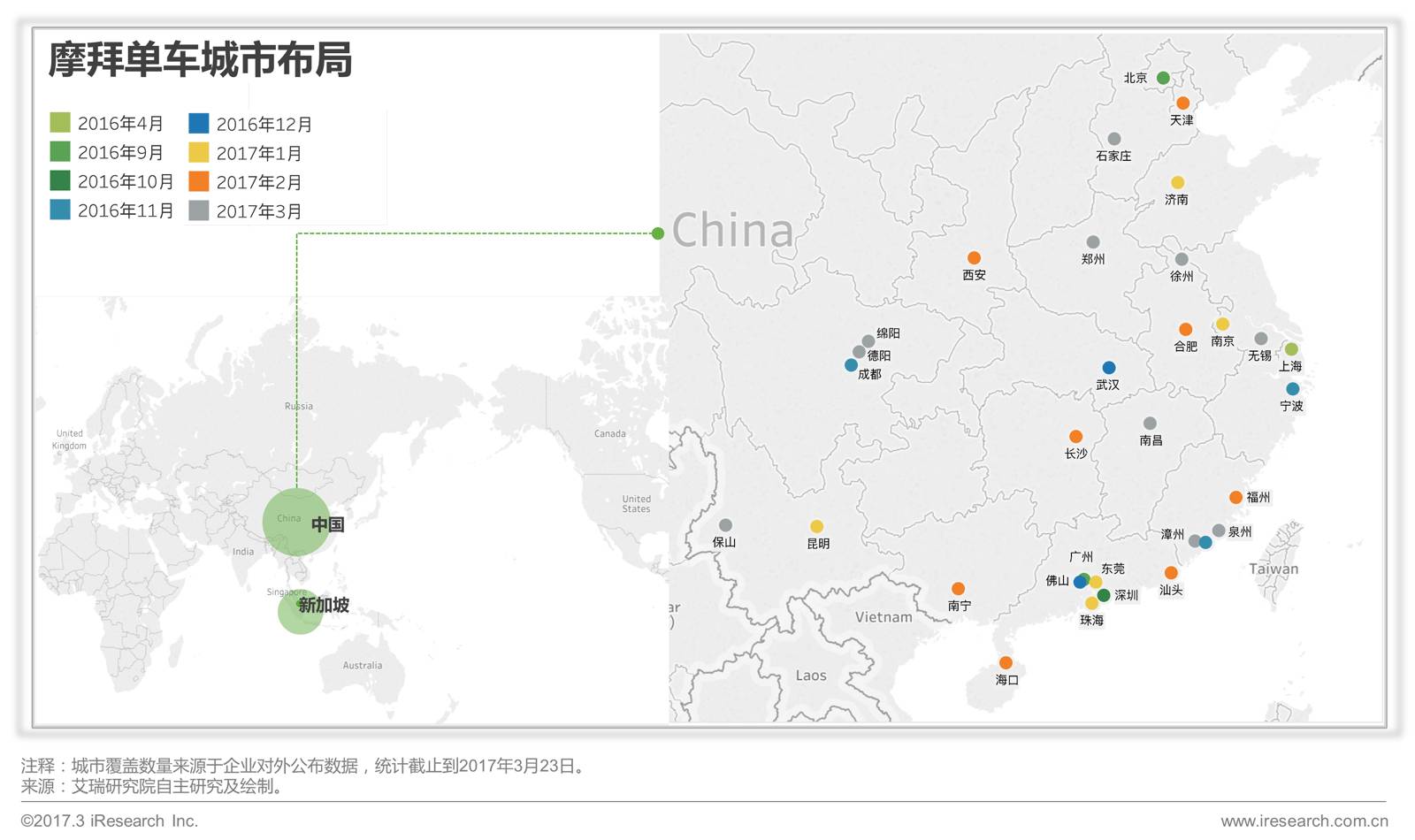The height and width of the screenshot is (840, 1415).
Task: Pick the gray dot above 无锡
Action: pyautogui.click(x=1261, y=339)
